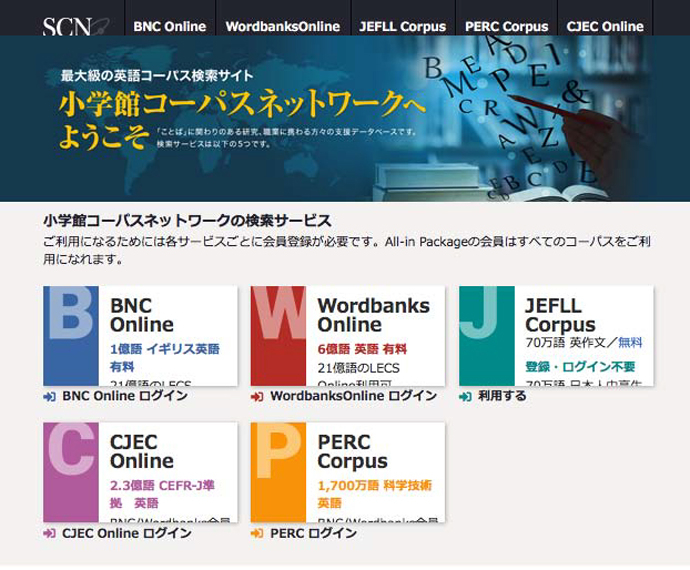This screenshot has height=570, width=690.
Task: Click the orange login arrow icon for PERC
Action: coord(257,533)
